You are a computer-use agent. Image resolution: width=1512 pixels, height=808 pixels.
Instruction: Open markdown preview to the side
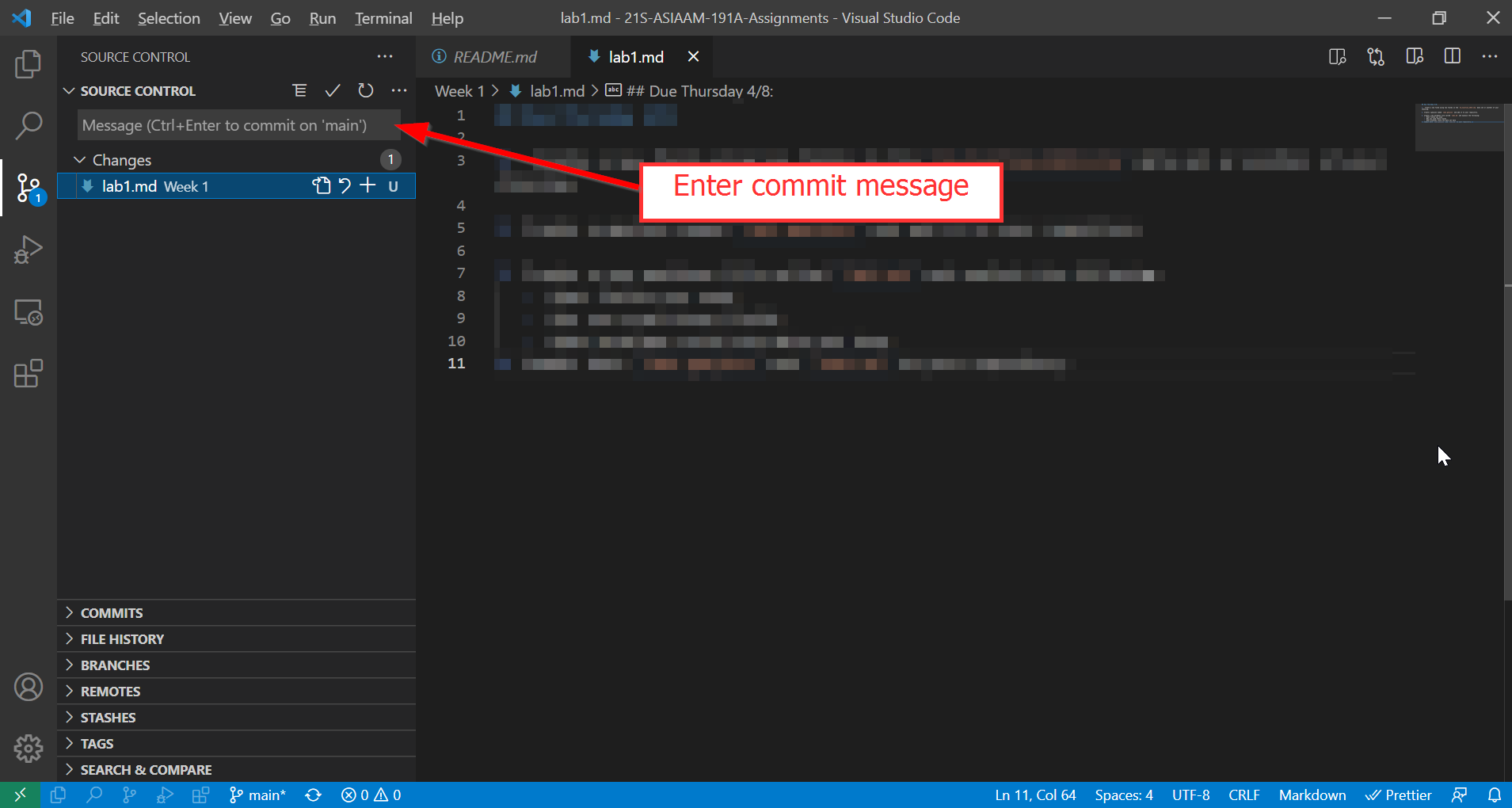(1415, 56)
